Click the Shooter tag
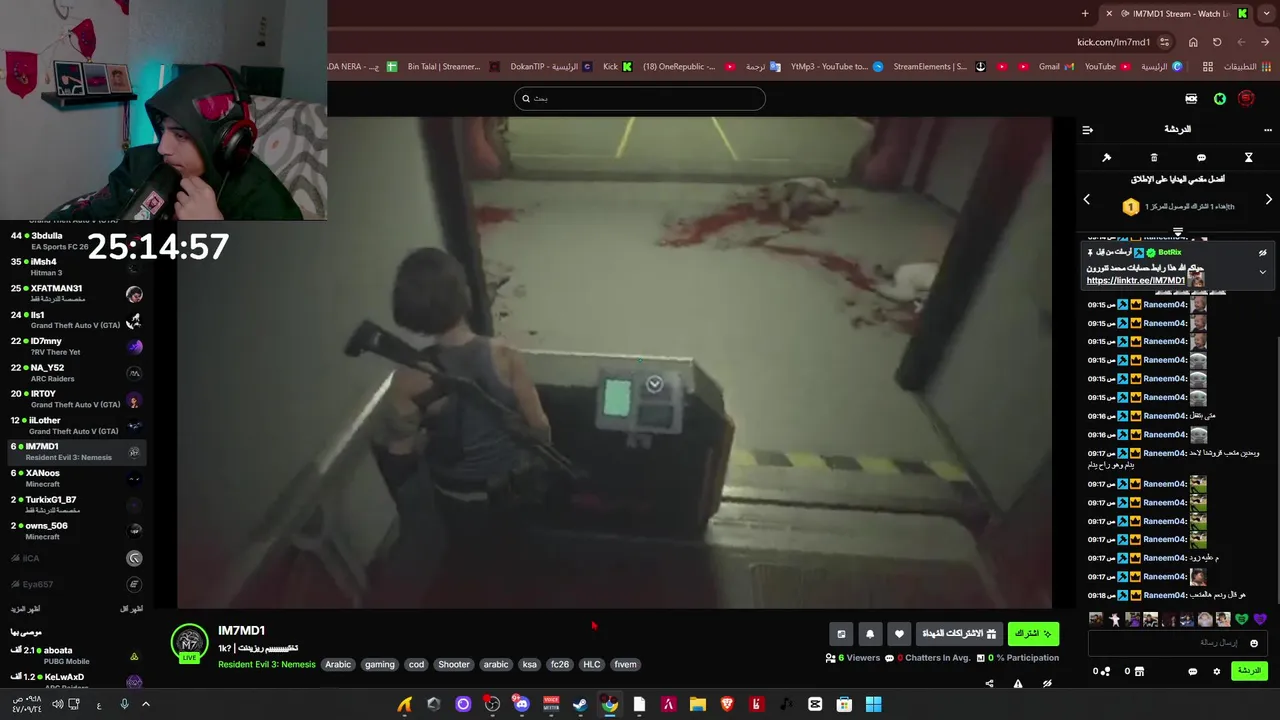1280x720 pixels. (x=453, y=664)
